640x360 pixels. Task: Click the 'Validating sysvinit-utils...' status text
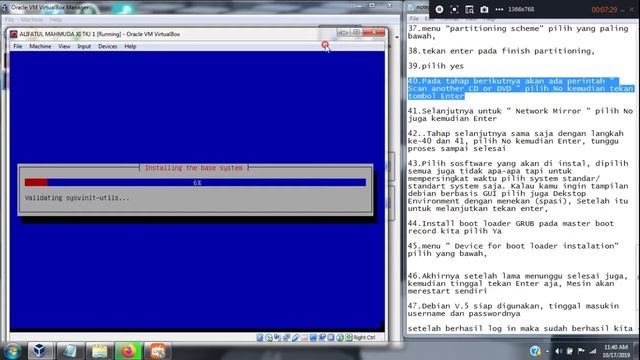click(77, 198)
